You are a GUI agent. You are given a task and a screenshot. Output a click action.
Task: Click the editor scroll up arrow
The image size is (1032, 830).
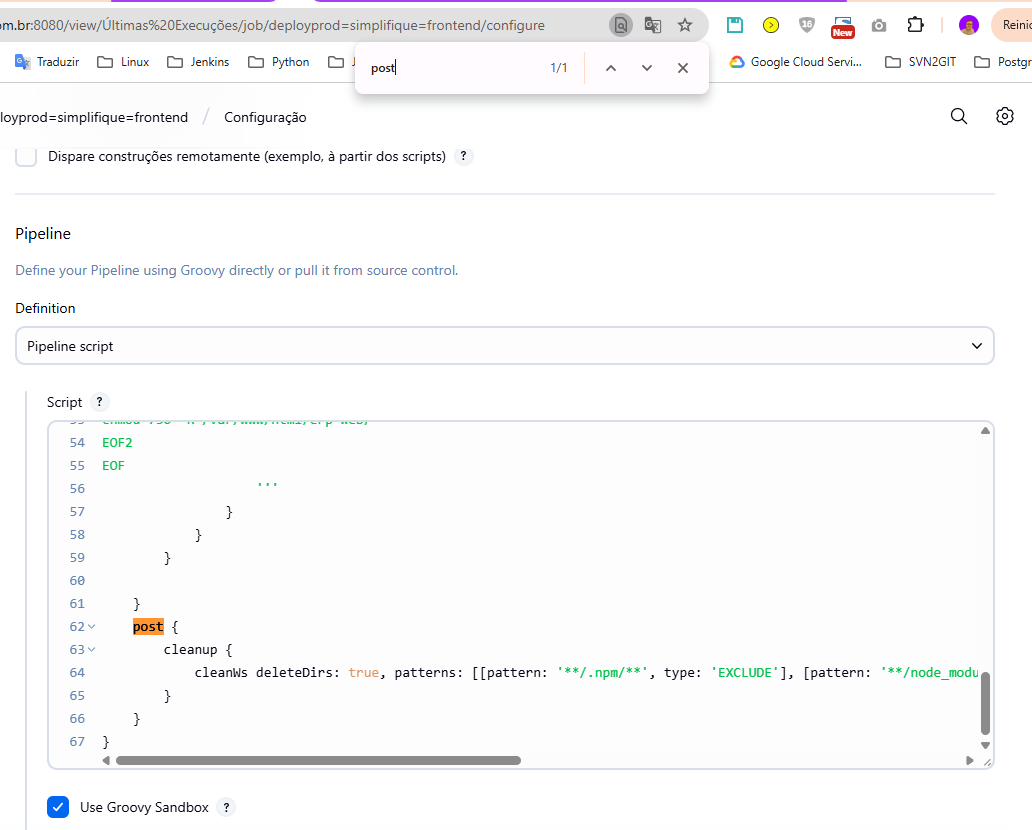[985, 430]
